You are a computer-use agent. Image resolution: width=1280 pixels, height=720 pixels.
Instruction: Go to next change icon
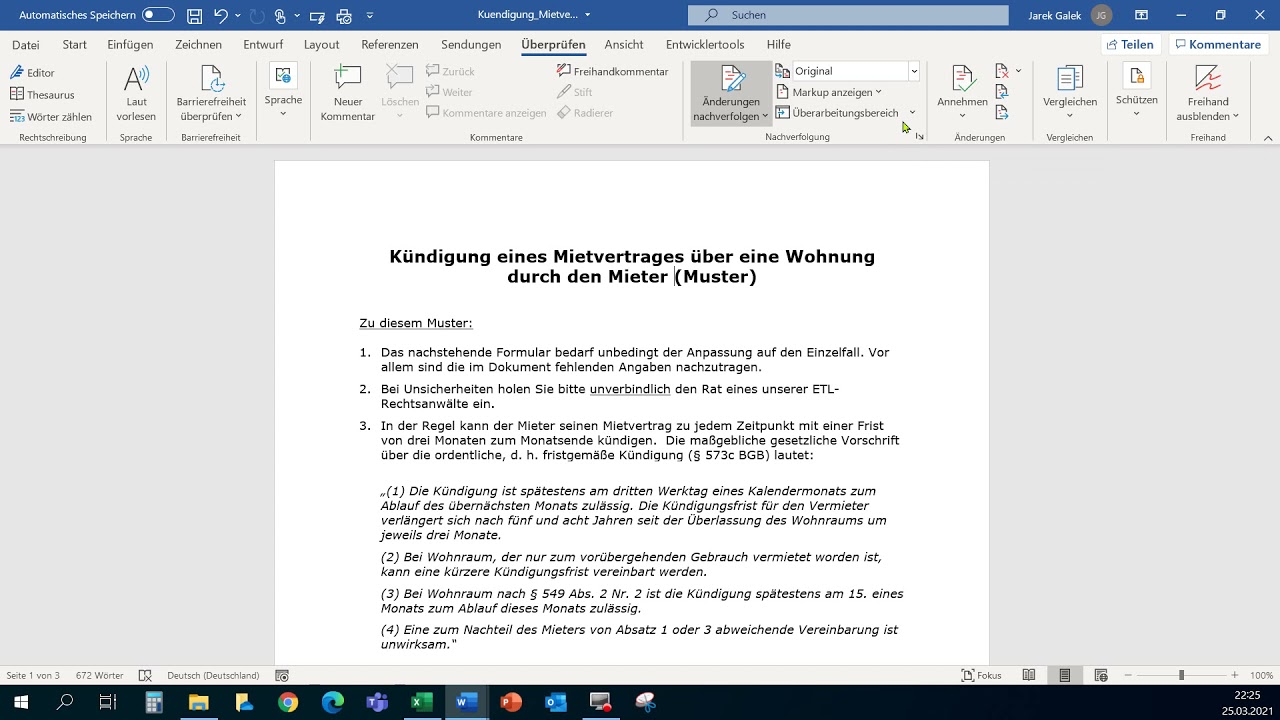(1002, 113)
